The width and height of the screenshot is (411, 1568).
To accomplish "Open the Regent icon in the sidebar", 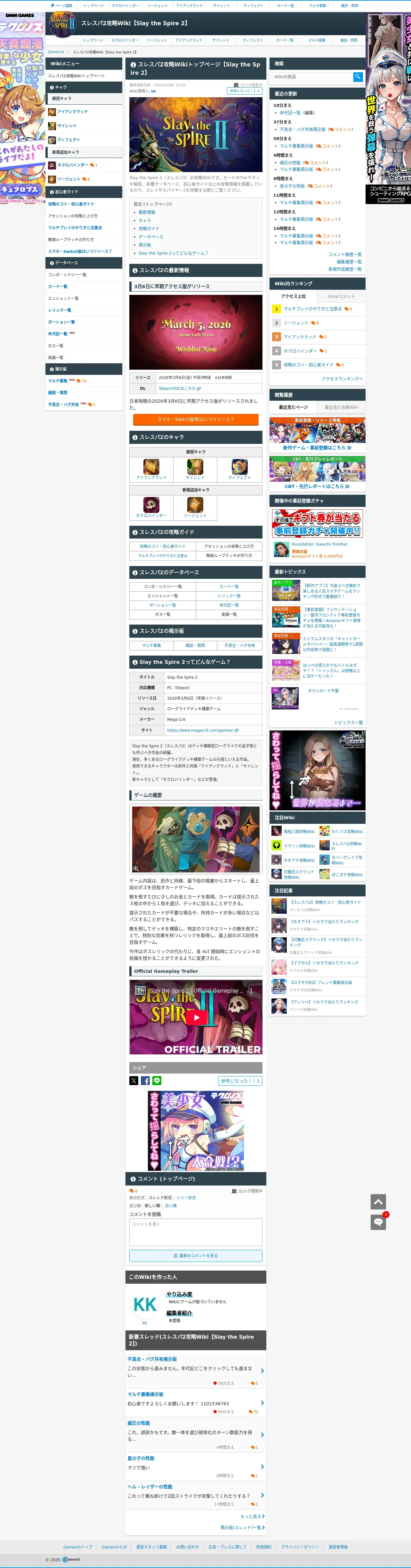I will click(52, 179).
